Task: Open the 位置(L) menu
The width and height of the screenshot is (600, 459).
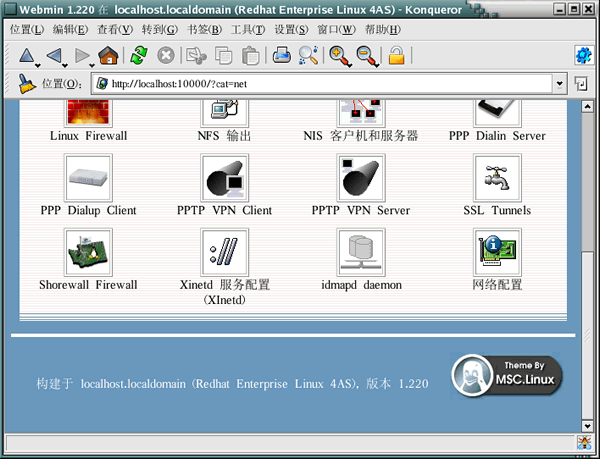Action: coord(27,29)
